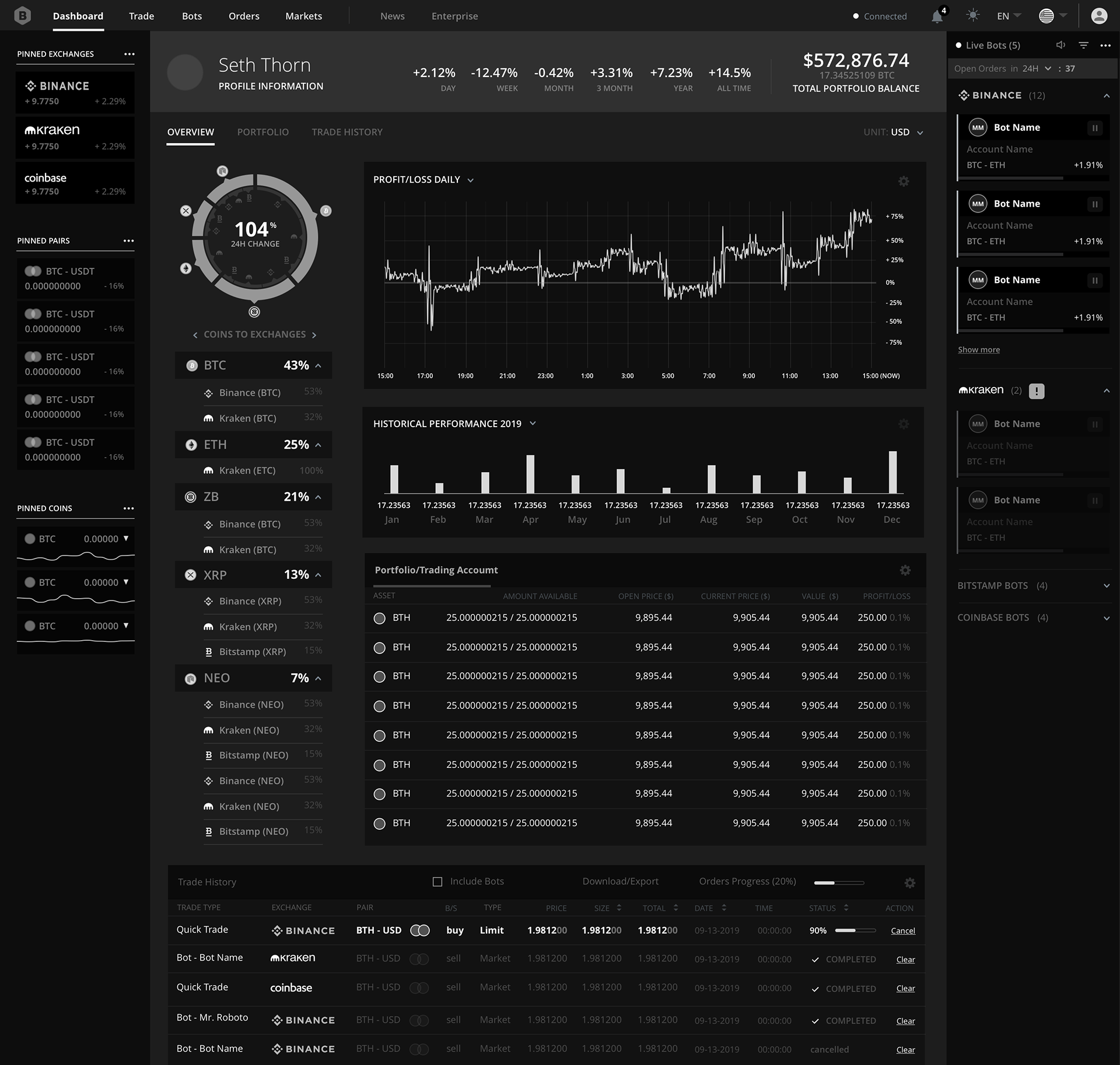Toggle BTH - USD switch in Kraken trade row
The width and height of the screenshot is (1120, 1065).
419,959
